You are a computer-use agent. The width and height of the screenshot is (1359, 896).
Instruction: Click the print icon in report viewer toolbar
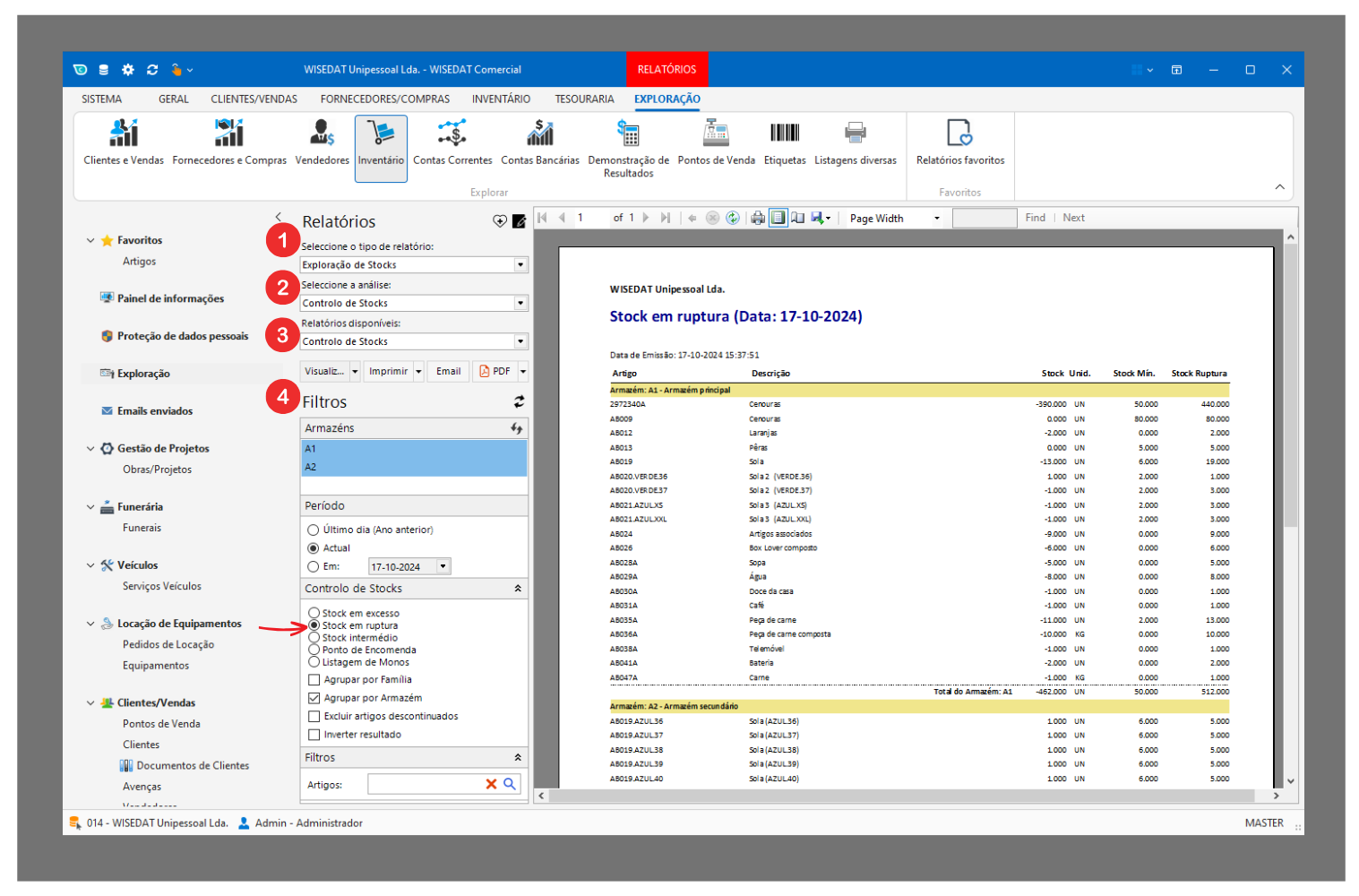pos(758,218)
